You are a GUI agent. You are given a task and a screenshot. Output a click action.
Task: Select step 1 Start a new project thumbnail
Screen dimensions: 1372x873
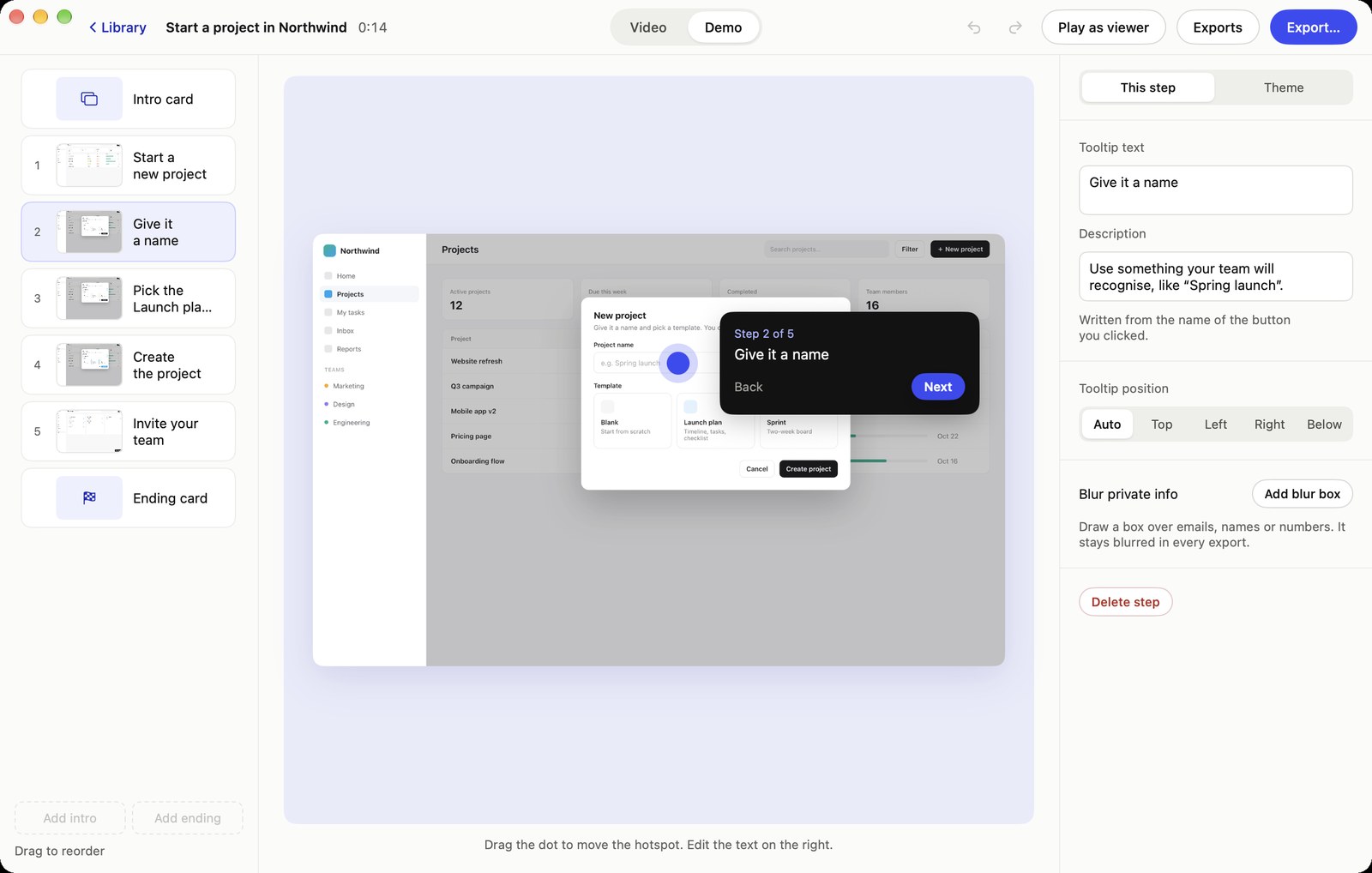[x=89, y=166]
